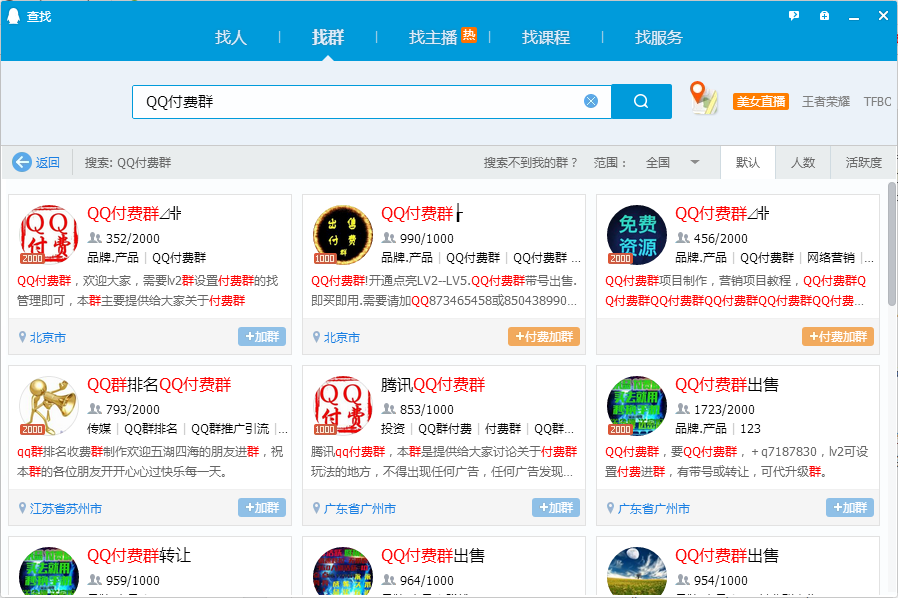Click 北京市 location in 352/2000 group card
The image size is (898, 598).
[x=48, y=337]
